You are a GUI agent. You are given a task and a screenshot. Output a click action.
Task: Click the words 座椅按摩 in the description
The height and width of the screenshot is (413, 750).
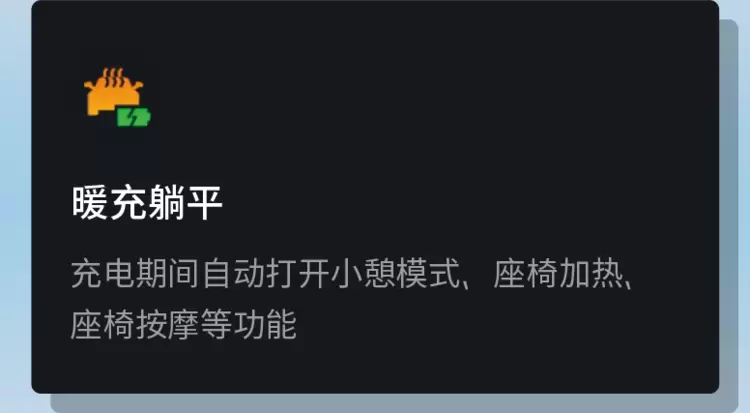(x=135, y=324)
